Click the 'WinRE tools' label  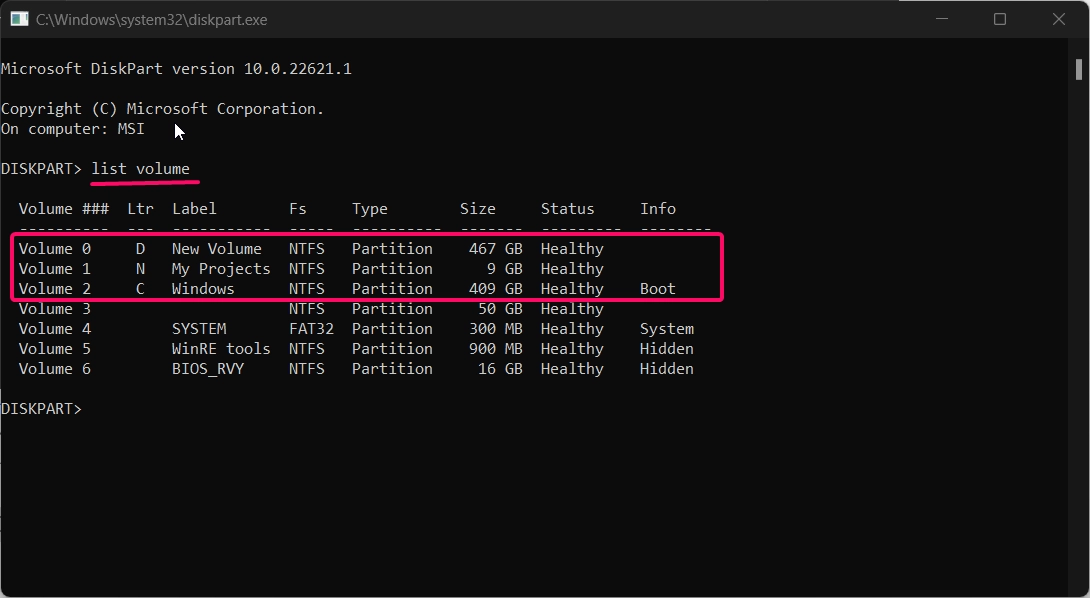[221, 349]
